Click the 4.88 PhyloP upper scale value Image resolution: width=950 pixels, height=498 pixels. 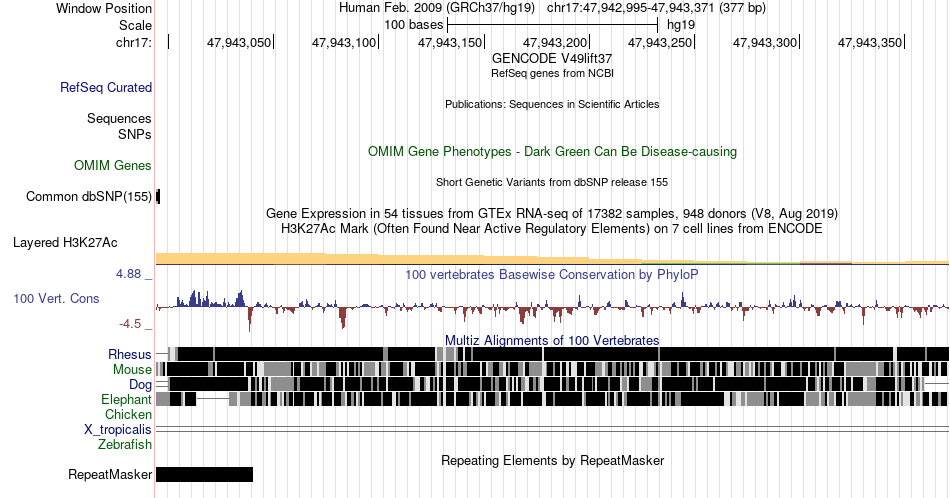(128, 274)
